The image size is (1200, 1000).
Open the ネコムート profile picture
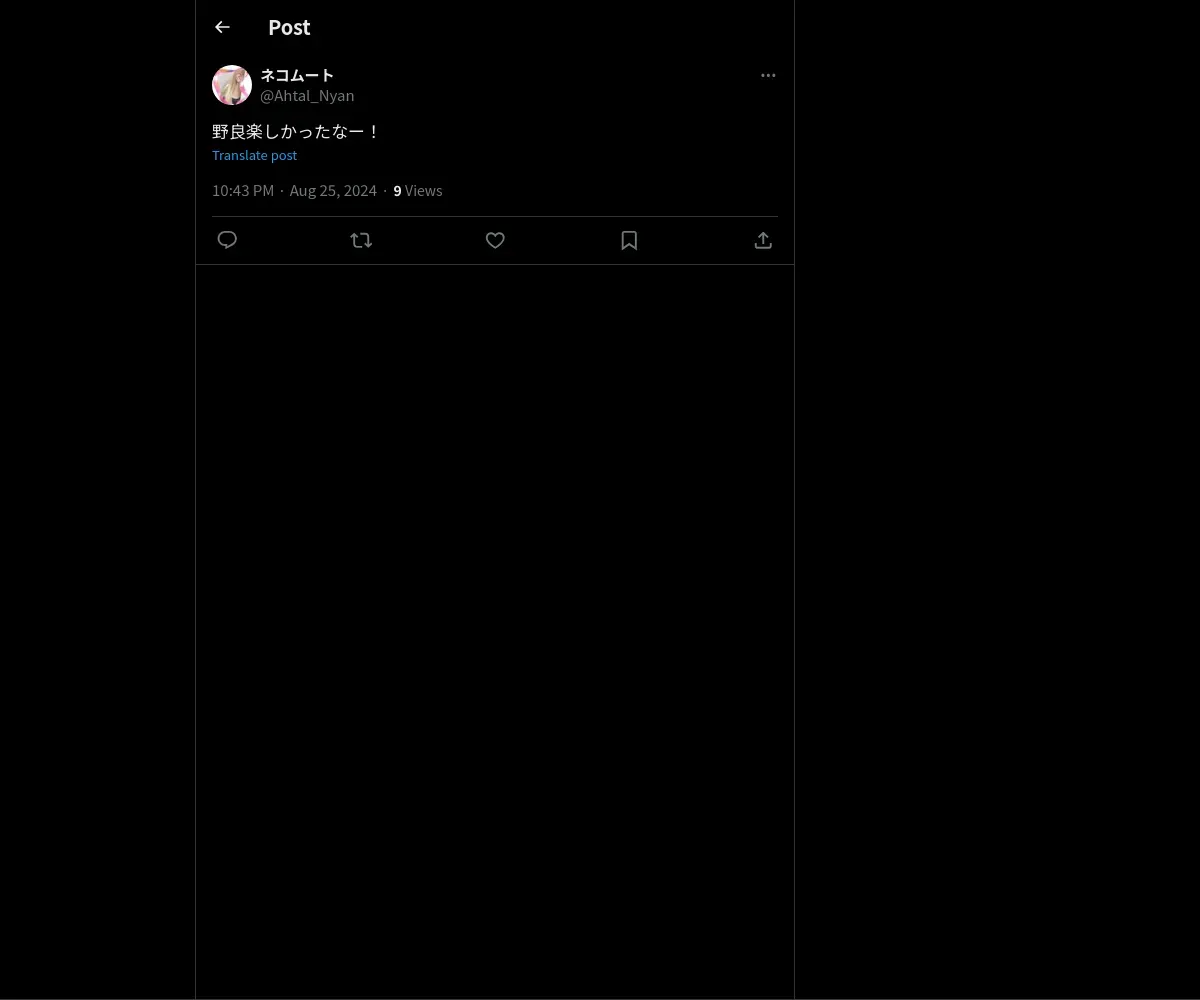[232, 85]
